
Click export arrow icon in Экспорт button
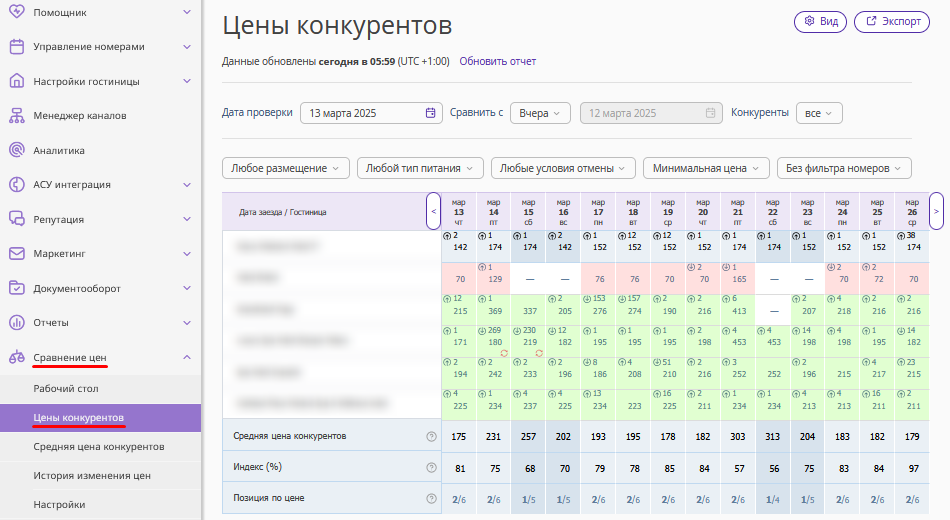(x=871, y=21)
